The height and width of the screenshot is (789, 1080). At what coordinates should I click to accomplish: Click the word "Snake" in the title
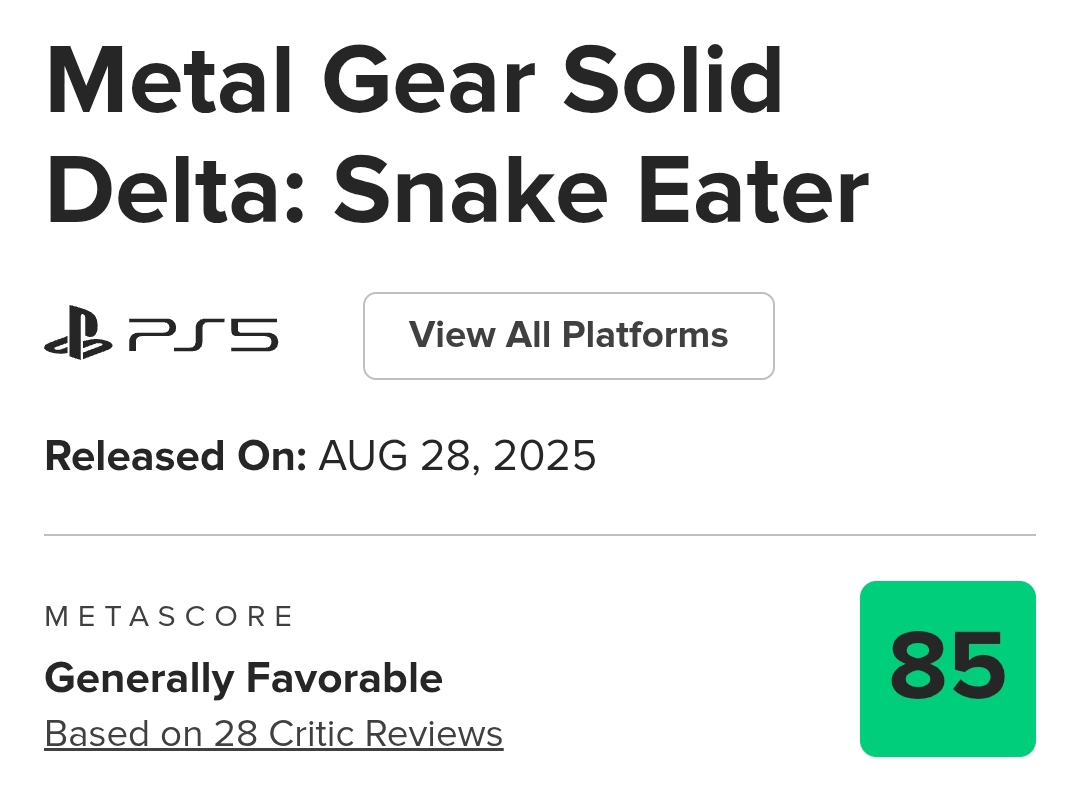(x=470, y=192)
